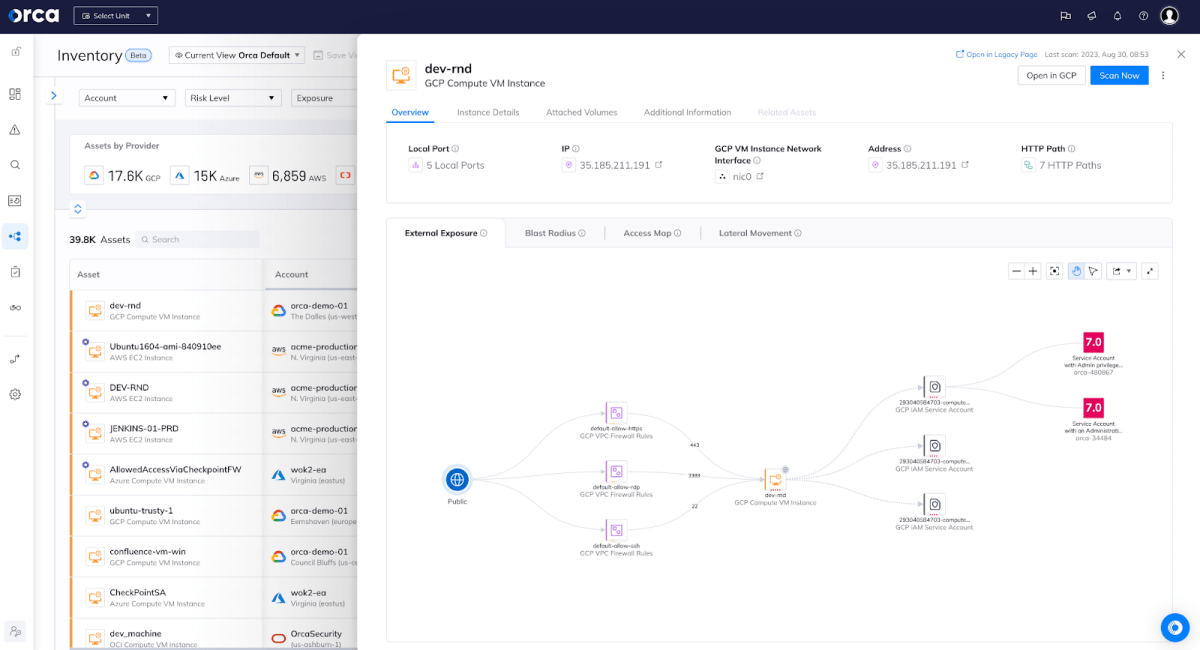Open the 5 Local Ports link
This screenshot has height=650, width=1200.
pyautogui.click(x=455, y=165)
